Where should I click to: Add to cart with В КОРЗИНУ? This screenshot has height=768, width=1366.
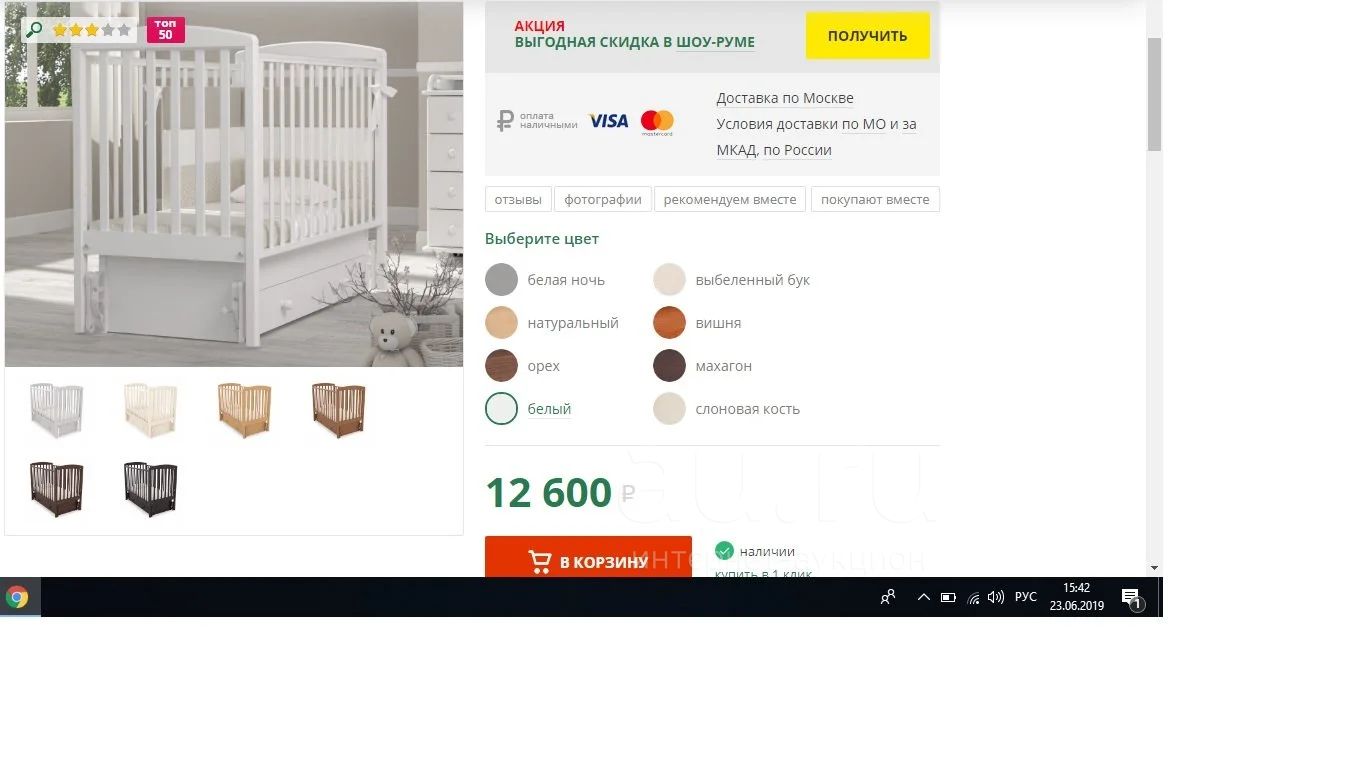(588, 558)
